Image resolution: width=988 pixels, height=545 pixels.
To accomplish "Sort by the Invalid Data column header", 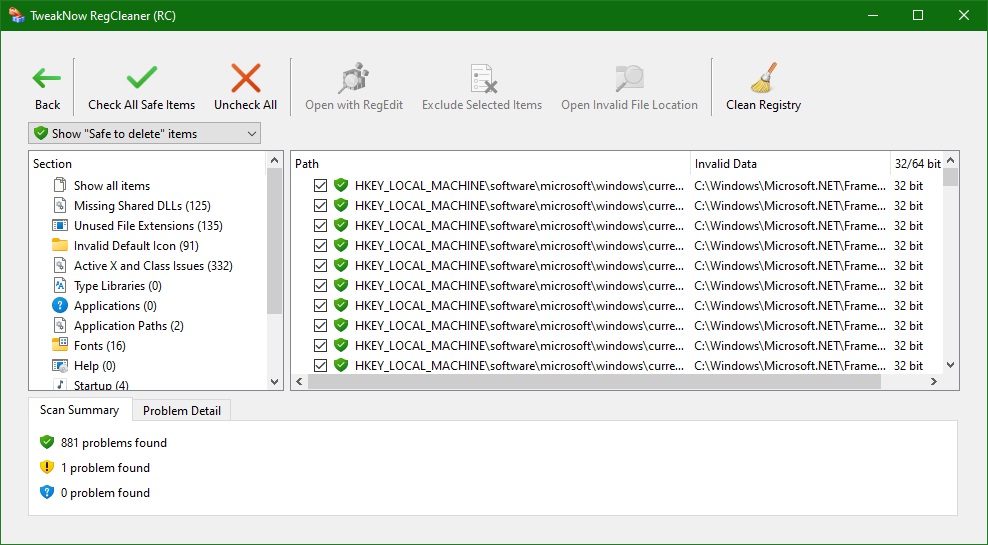I will tap(790, 164).
